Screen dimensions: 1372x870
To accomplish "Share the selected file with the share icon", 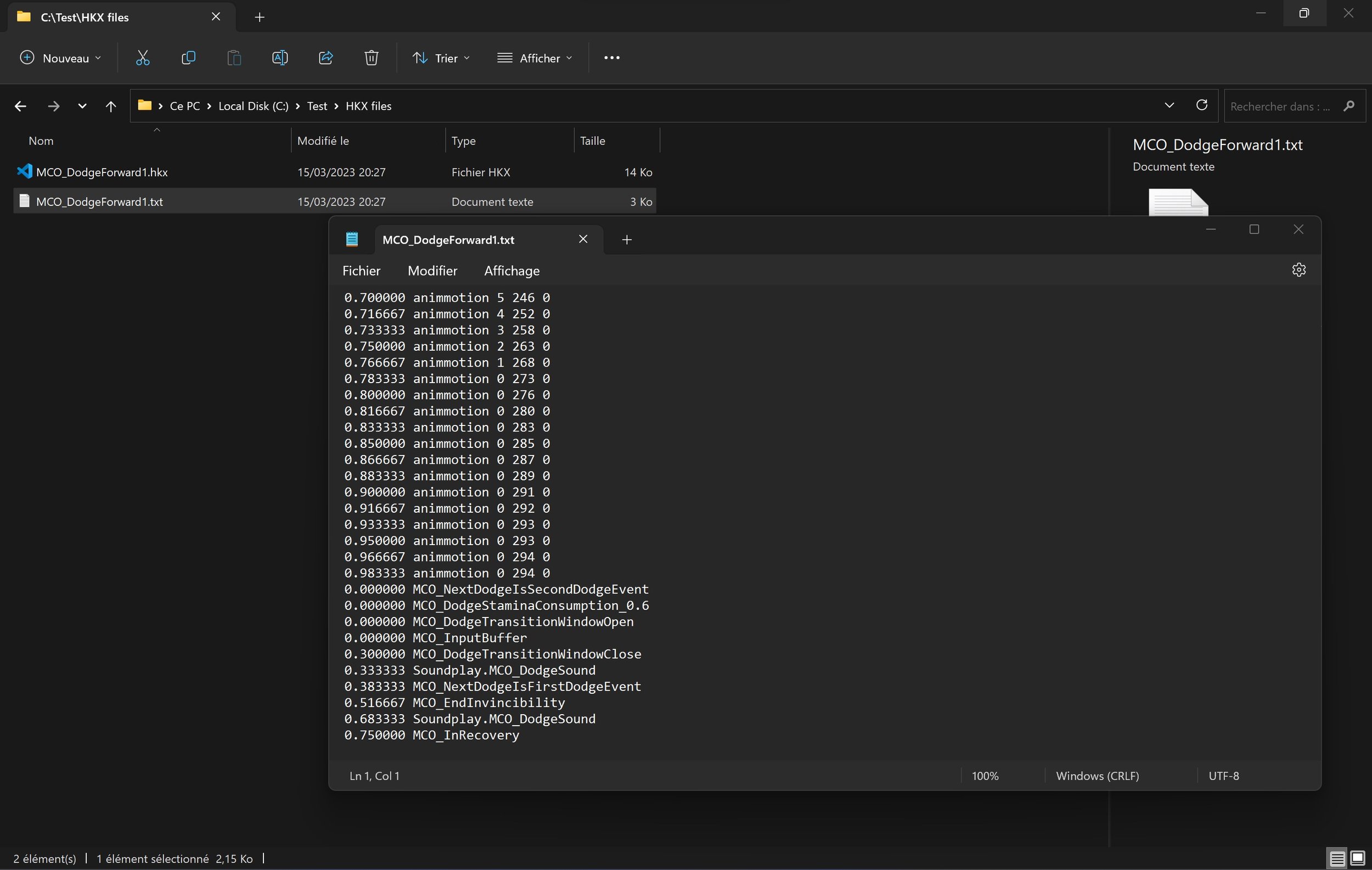I will click(x=325, y=58).
